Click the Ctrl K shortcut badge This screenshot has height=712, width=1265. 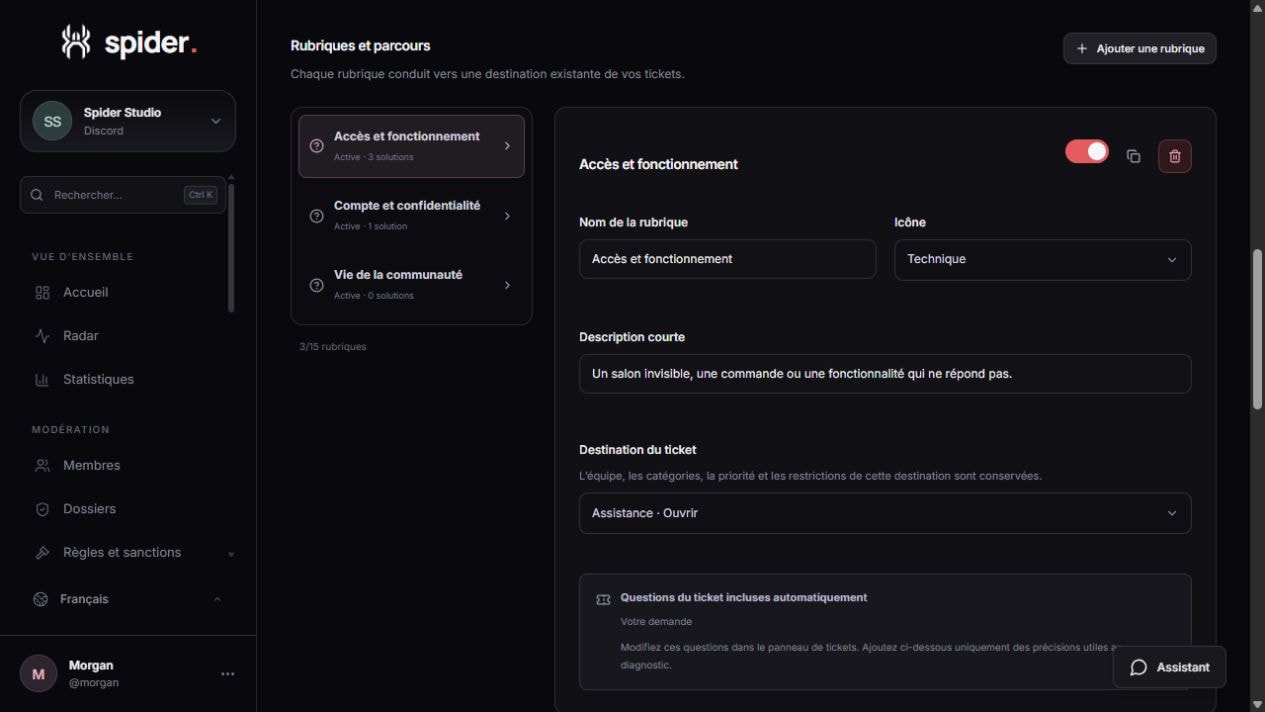(201, 195)
